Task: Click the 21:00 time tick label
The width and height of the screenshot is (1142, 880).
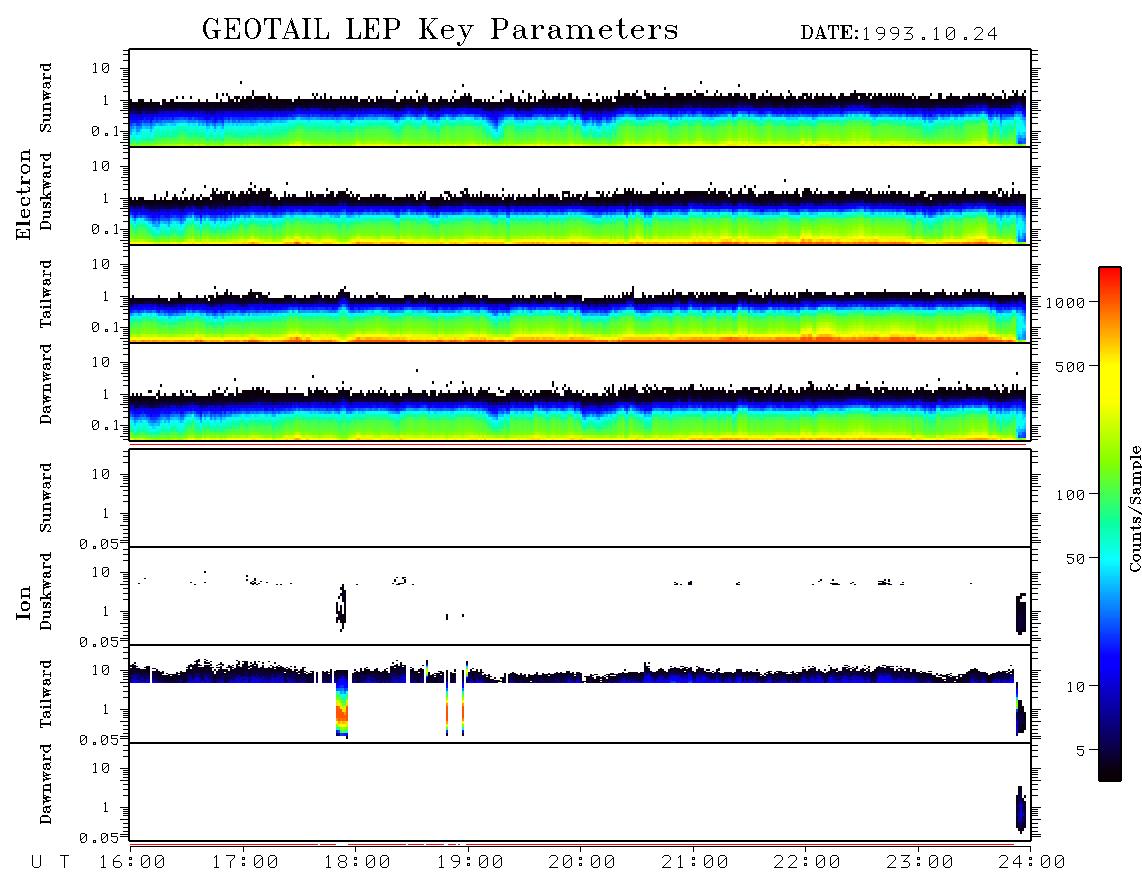Action: point(695,863)
